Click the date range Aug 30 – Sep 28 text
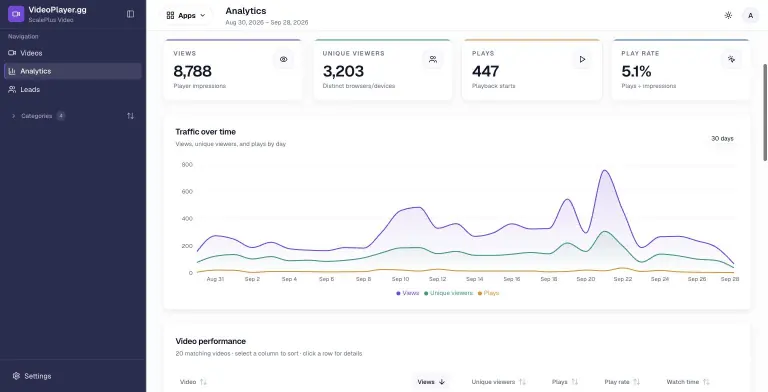This screenshot has width=768, height=392. pos(267,23)
